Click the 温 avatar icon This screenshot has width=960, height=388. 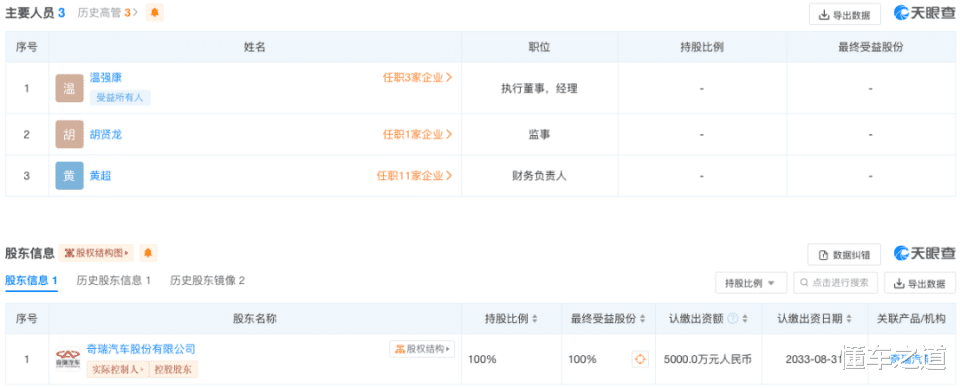click(x=69, y=88)
